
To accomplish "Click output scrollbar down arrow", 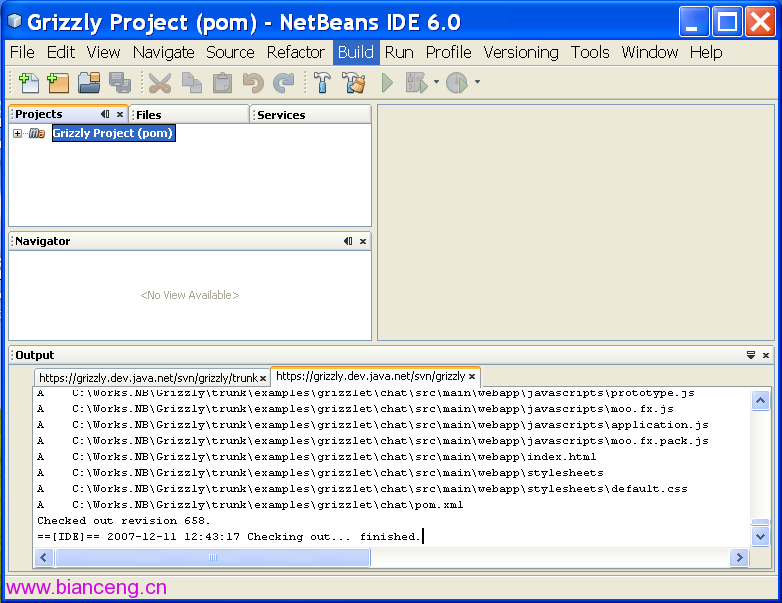I will tap(761, 537).
